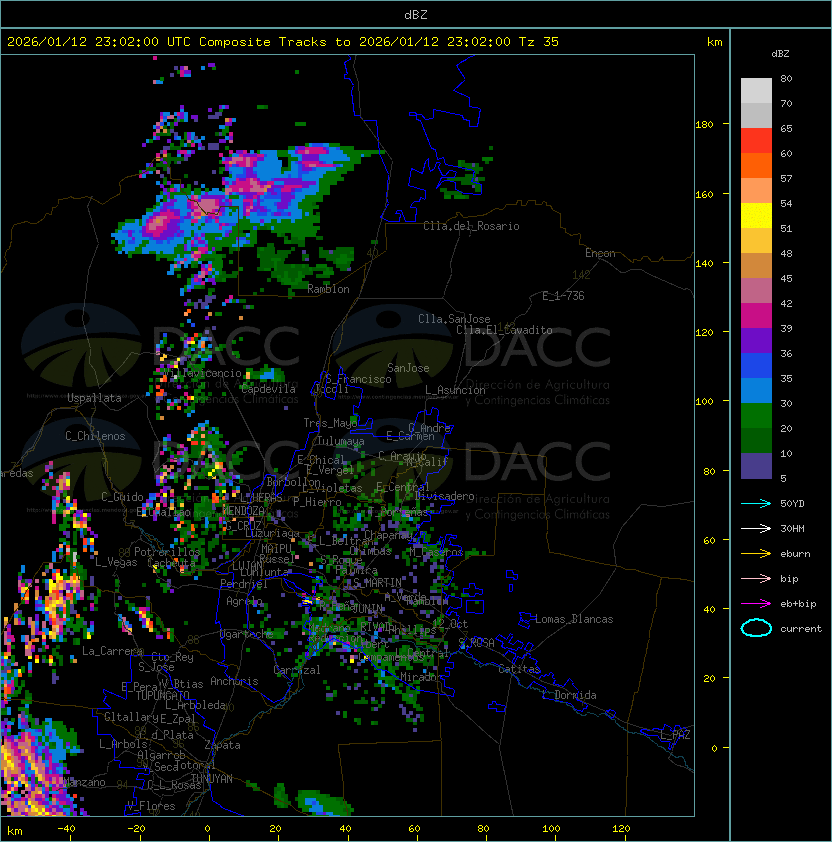Click the 'Agrelo' map label
The width and height of the screenshot is (832, 842).
[244, 601]
